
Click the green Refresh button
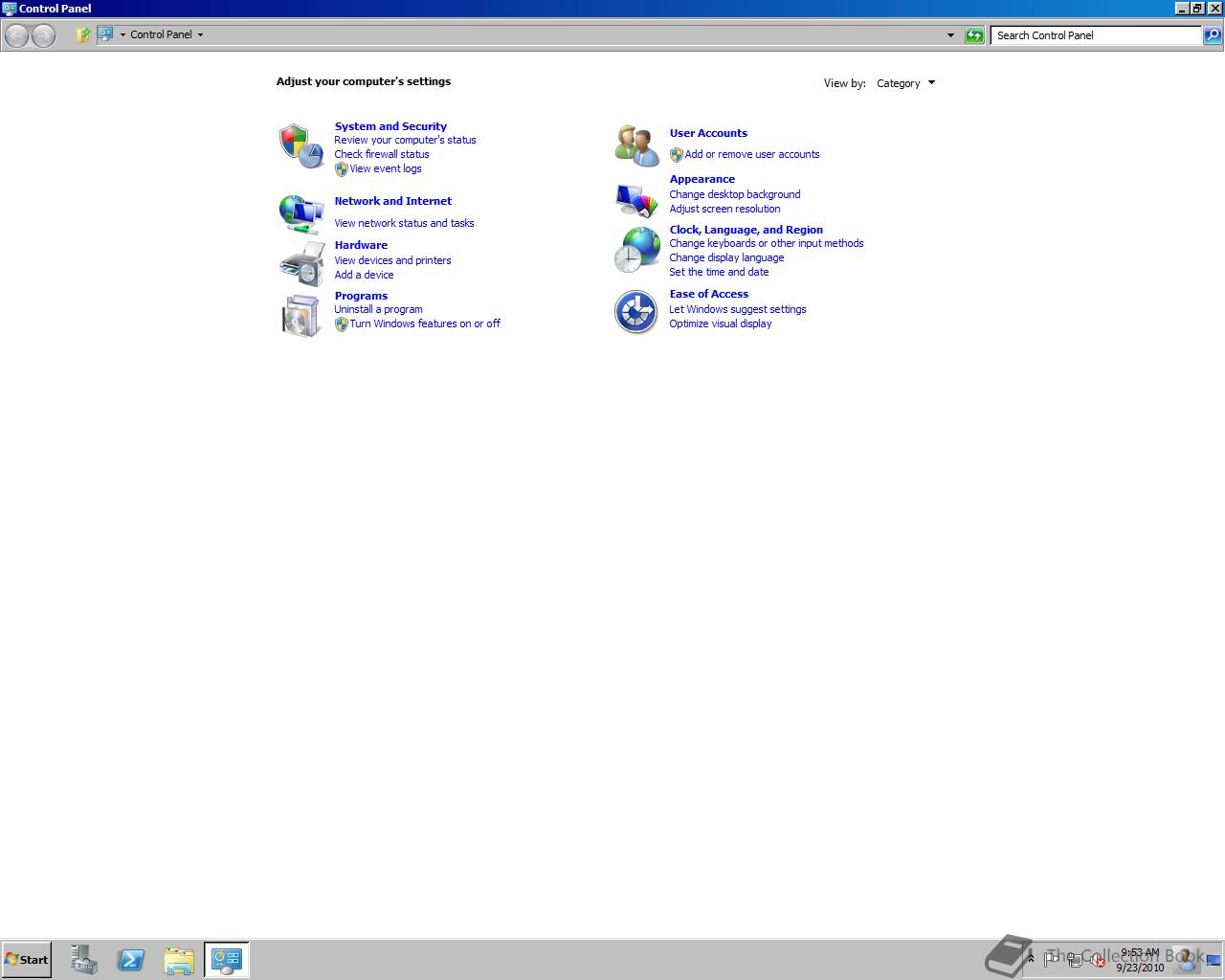click(974, 35)
